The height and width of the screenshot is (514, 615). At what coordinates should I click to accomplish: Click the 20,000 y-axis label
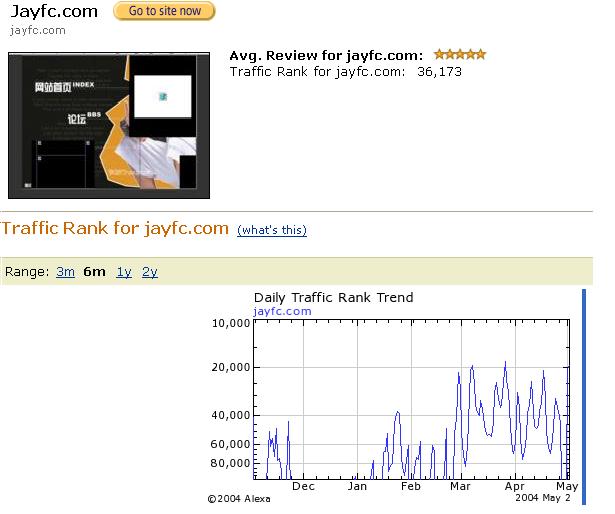(x=231, y=367)
